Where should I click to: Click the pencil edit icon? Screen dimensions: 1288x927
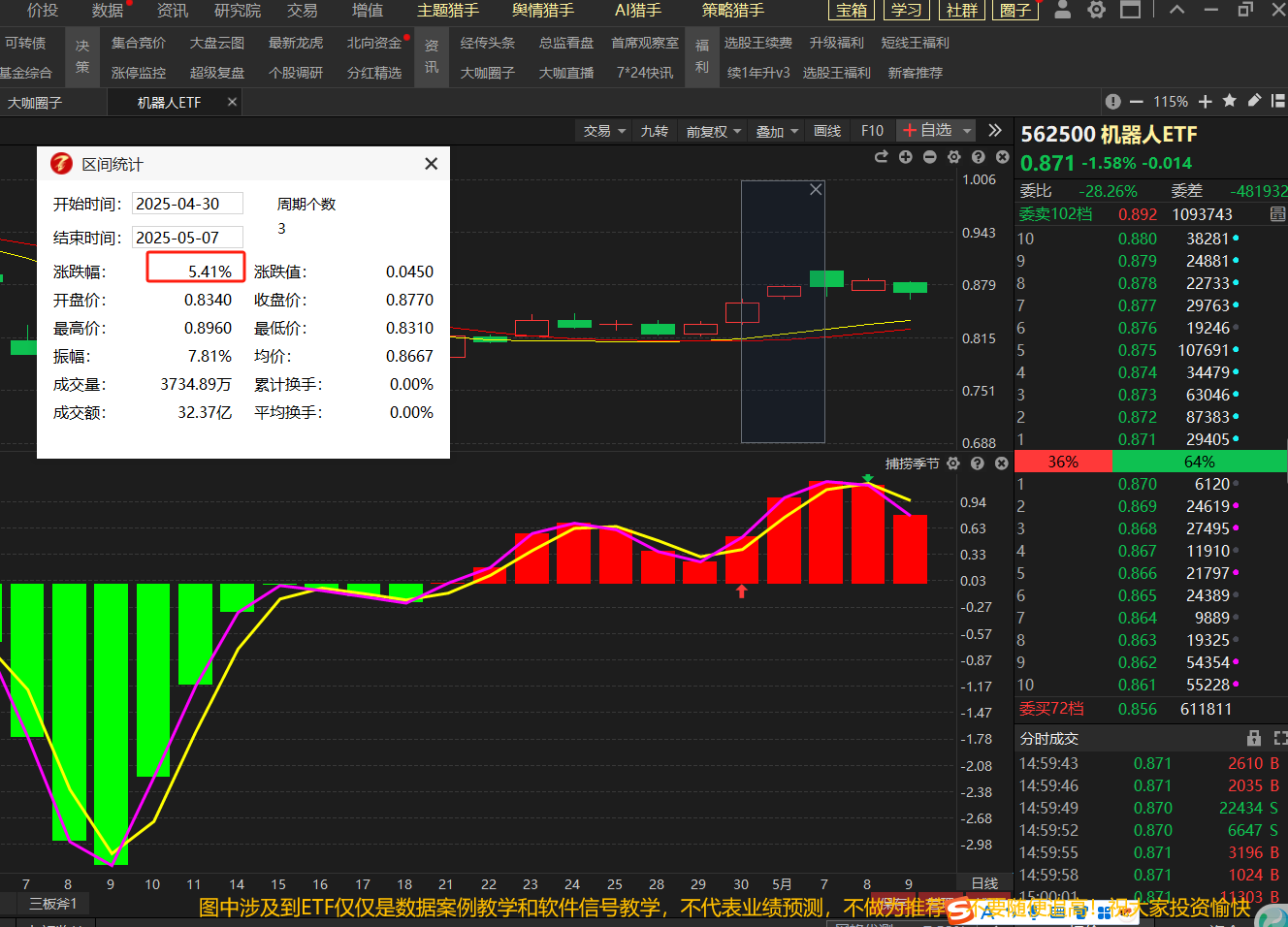click(x=1254, y=101)
